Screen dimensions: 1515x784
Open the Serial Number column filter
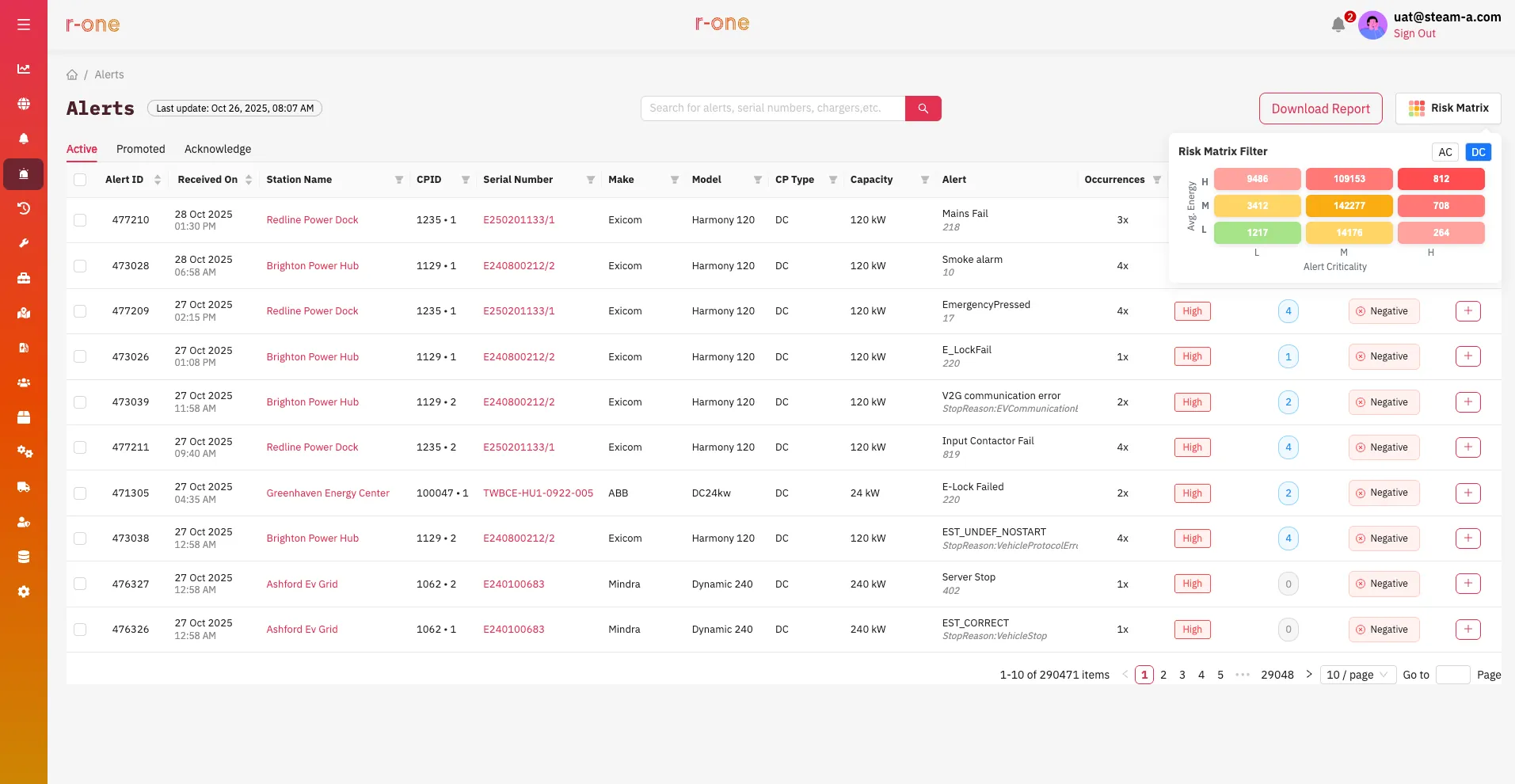point(591,180)
